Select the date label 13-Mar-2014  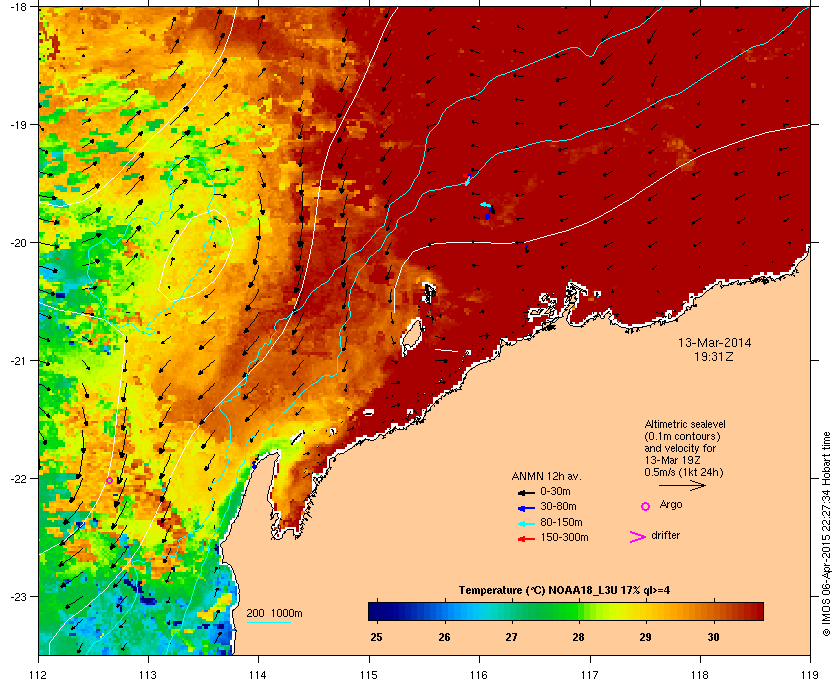pos(714,342)
